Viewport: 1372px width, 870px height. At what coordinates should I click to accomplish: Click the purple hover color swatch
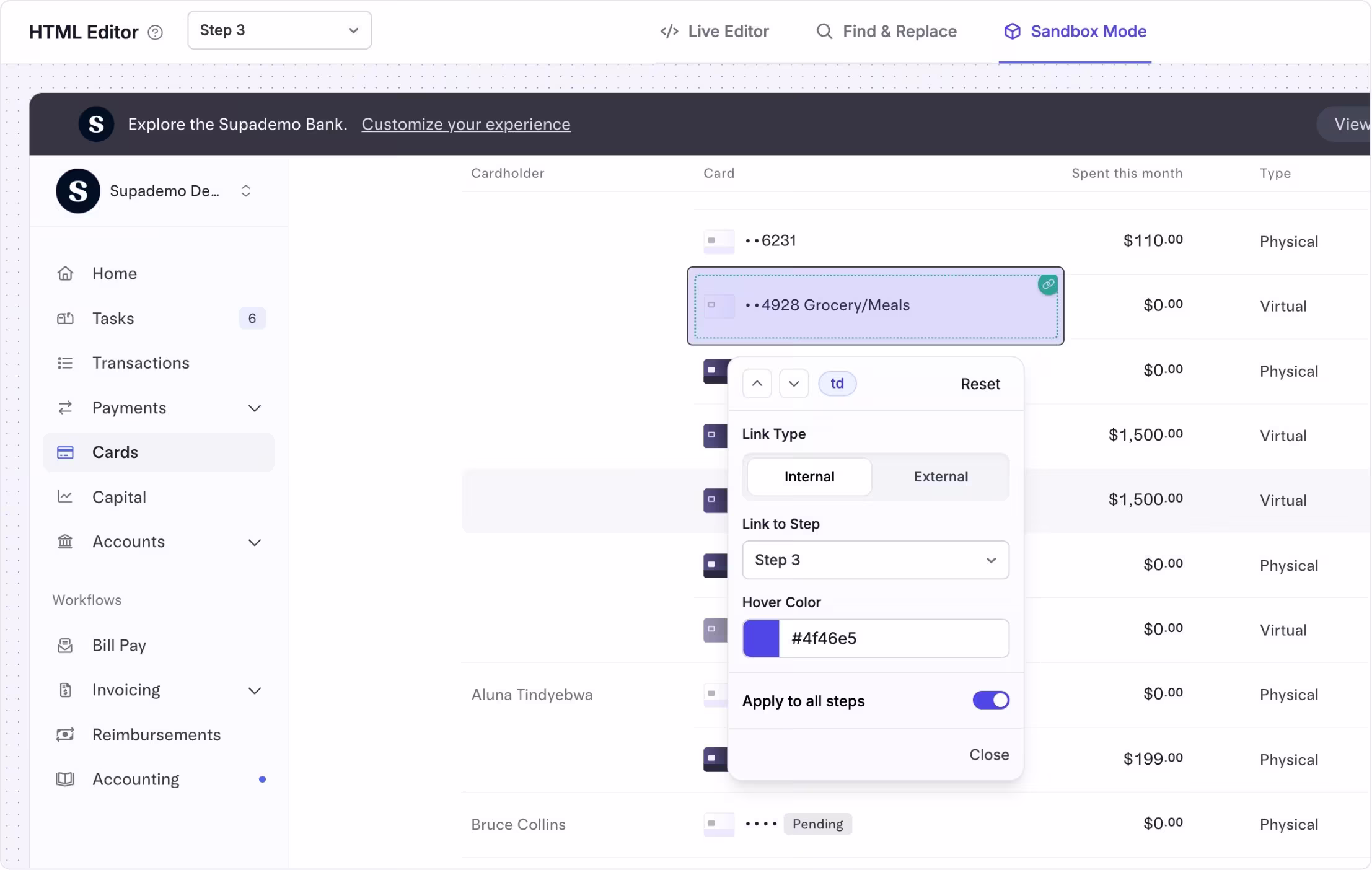tap(761, 638)
